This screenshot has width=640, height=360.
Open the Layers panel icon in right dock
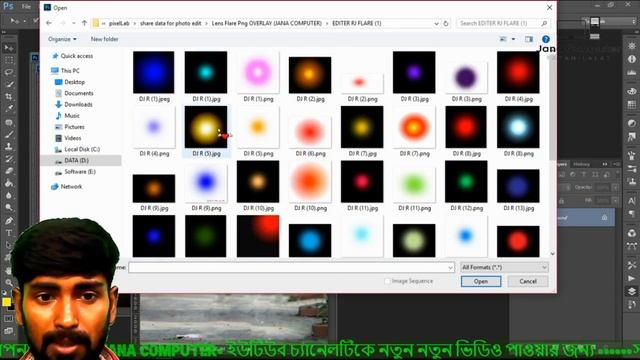[631, 291]
